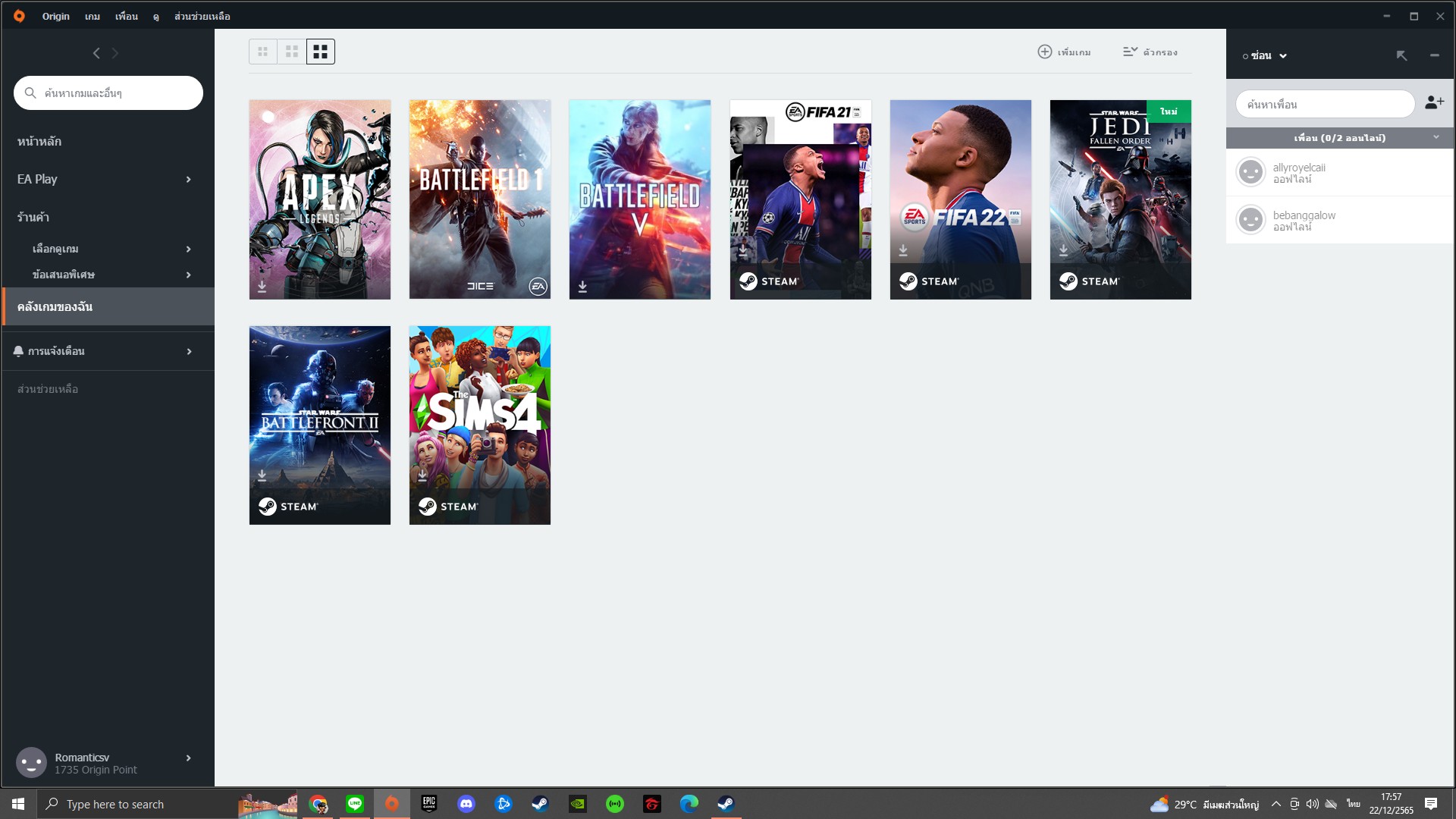The image size is (1456, 819).
Task: Open the Windows Start menu
Action: 18,804
